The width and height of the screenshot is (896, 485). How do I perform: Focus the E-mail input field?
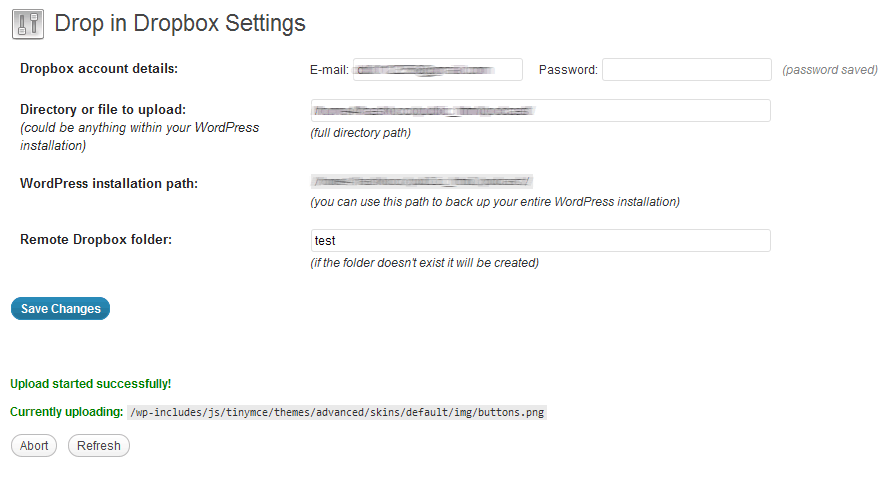pyautogui.click(x=437, y=70)
